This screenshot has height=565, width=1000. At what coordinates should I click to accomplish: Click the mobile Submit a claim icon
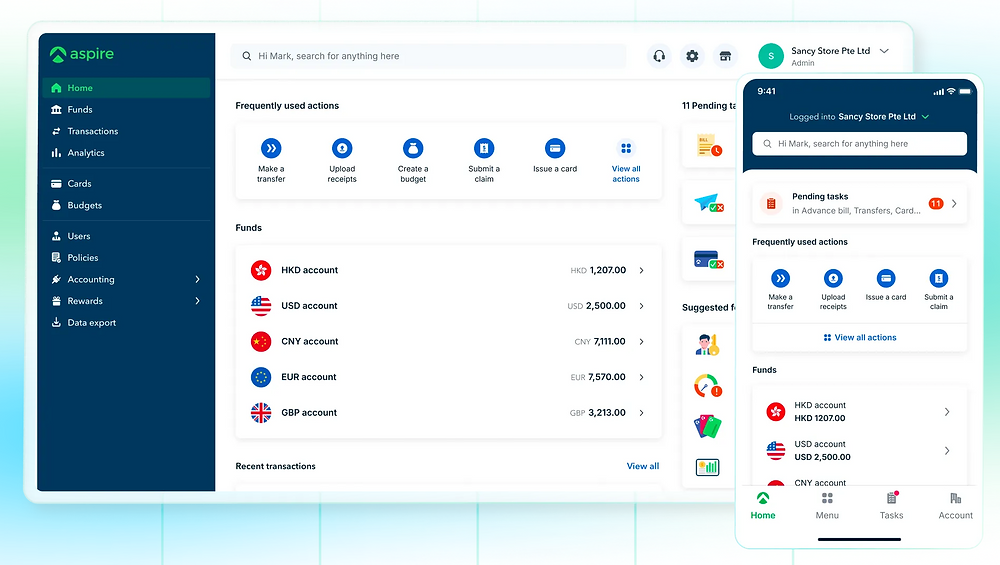point(939,279)
